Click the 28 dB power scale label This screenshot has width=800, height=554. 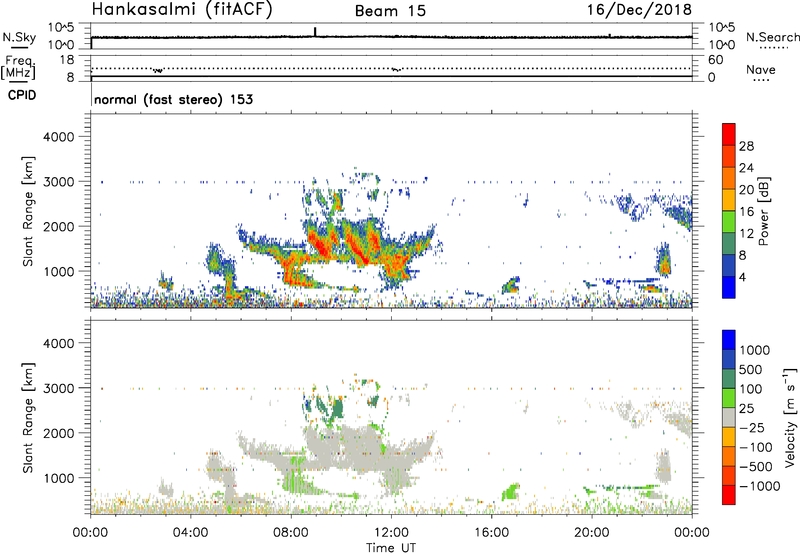[746, 146]
